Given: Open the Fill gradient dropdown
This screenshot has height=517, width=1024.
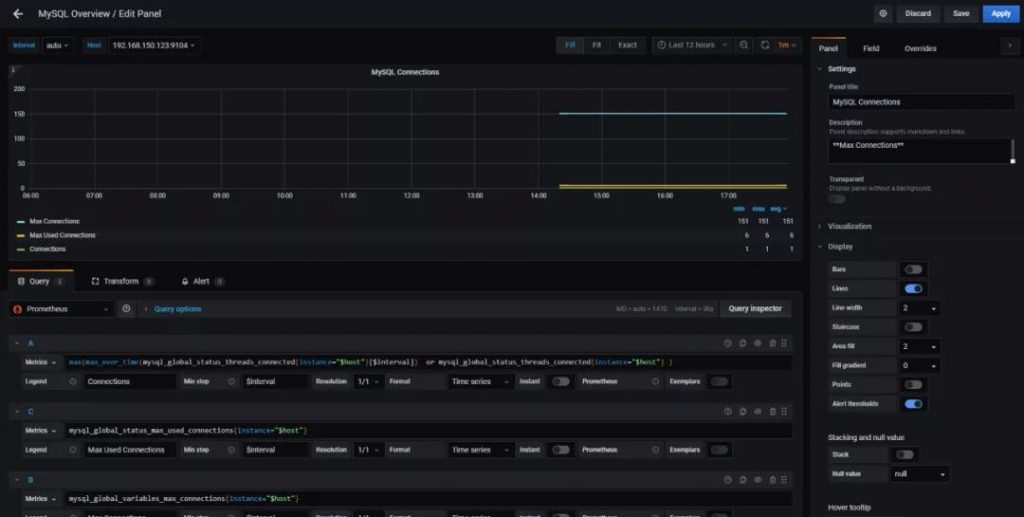Looking at the screenshot, I should (919, 366).
